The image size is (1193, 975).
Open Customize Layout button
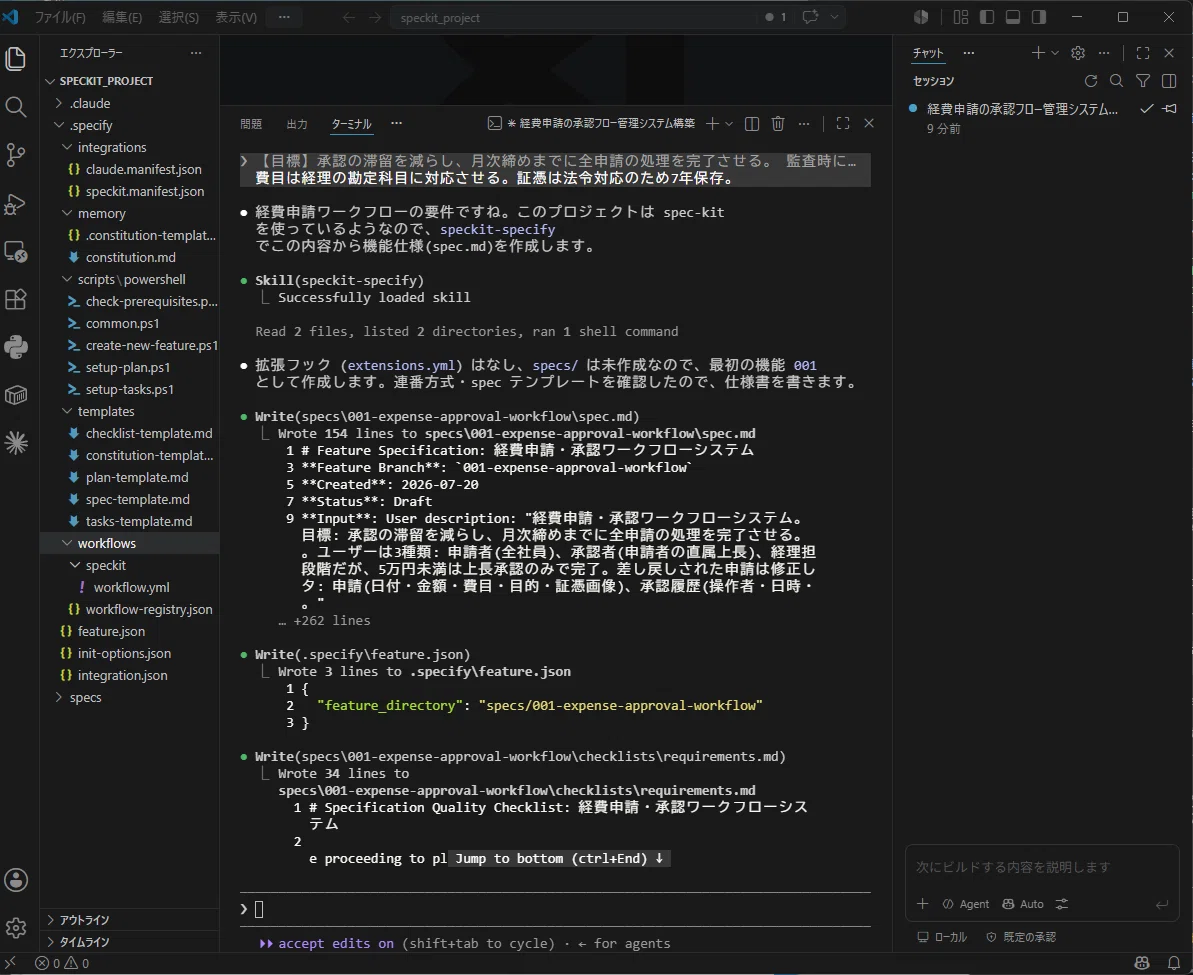tap(961, 17)
